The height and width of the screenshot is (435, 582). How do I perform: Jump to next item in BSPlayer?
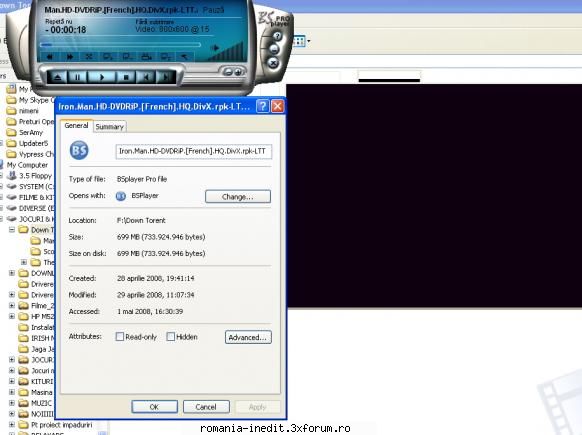[165, 78]
